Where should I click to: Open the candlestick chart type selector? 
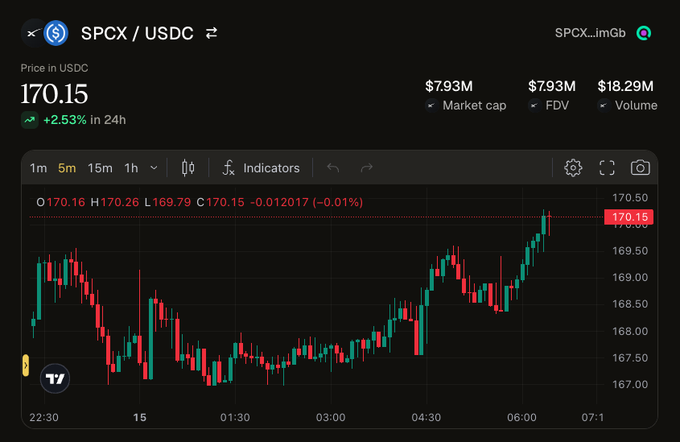[188, 168]
